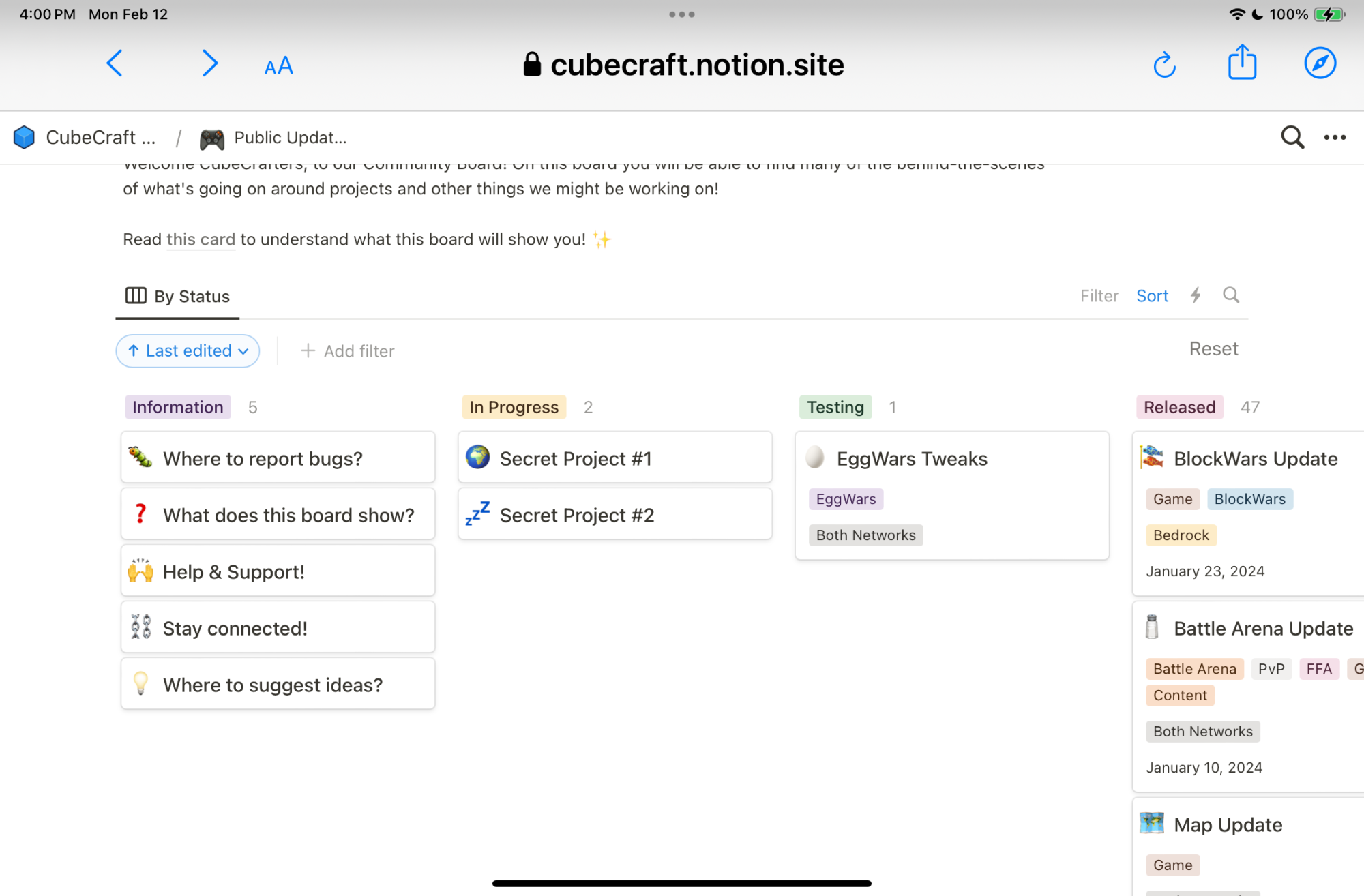This screenshot has height=896, width=1364.
Task: Expand the Last edited sort dropdown
Action: click(x=188, y=351)
